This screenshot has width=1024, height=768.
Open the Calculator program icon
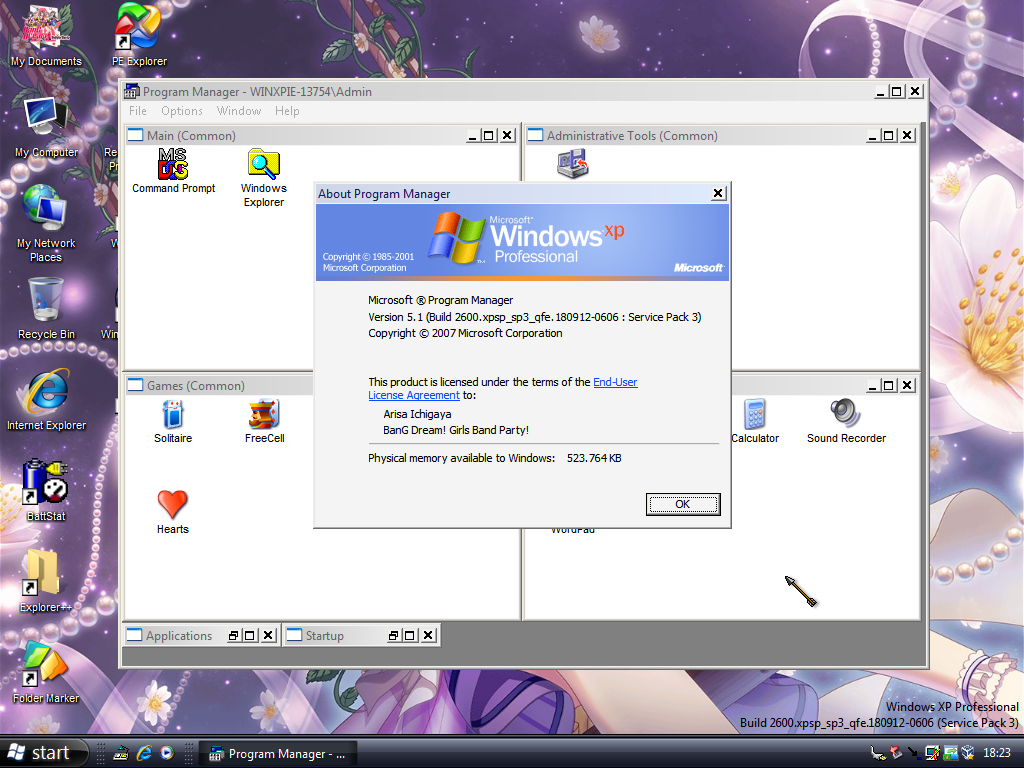[755, 422]
